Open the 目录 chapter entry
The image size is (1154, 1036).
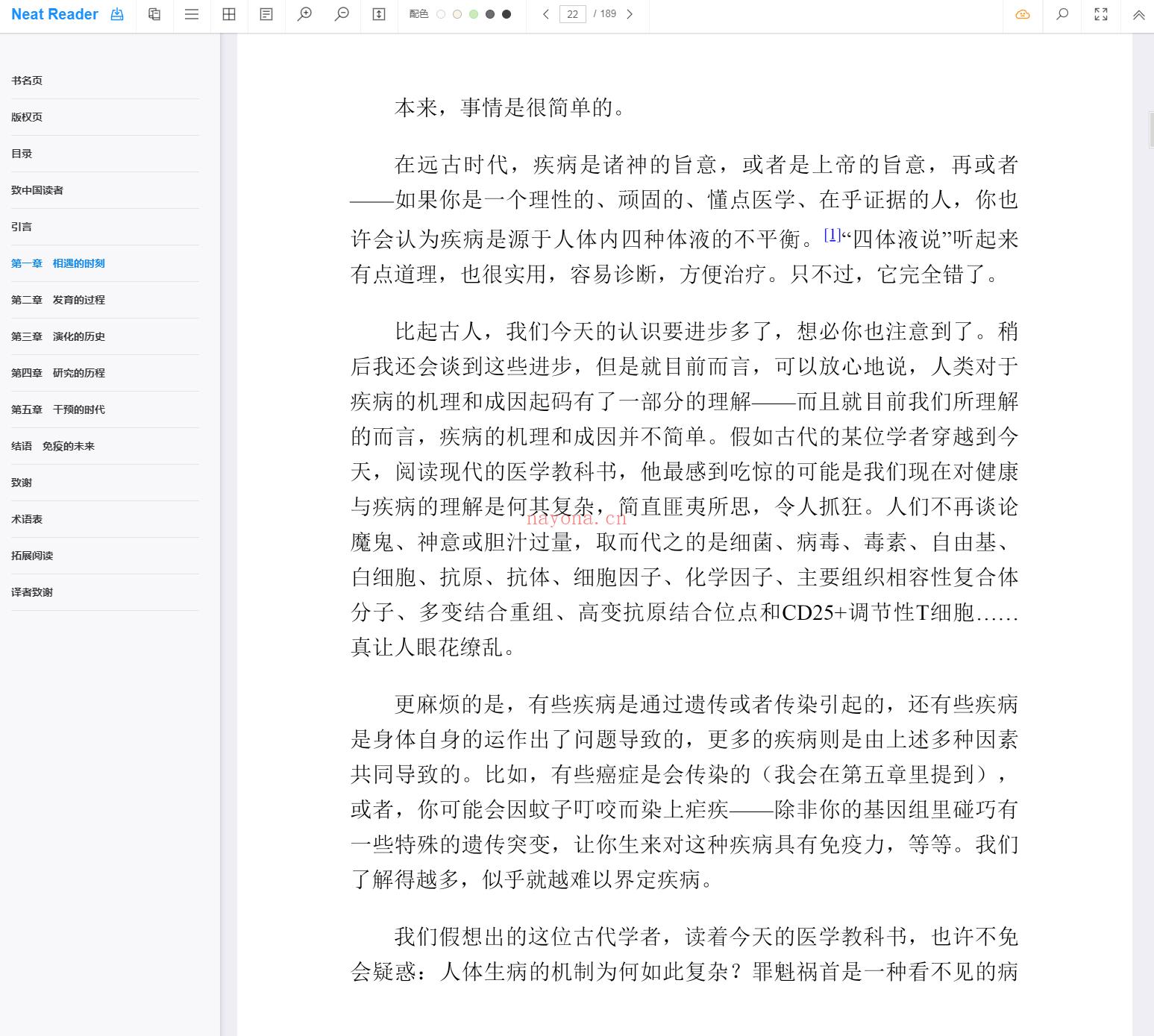(105, 154)
